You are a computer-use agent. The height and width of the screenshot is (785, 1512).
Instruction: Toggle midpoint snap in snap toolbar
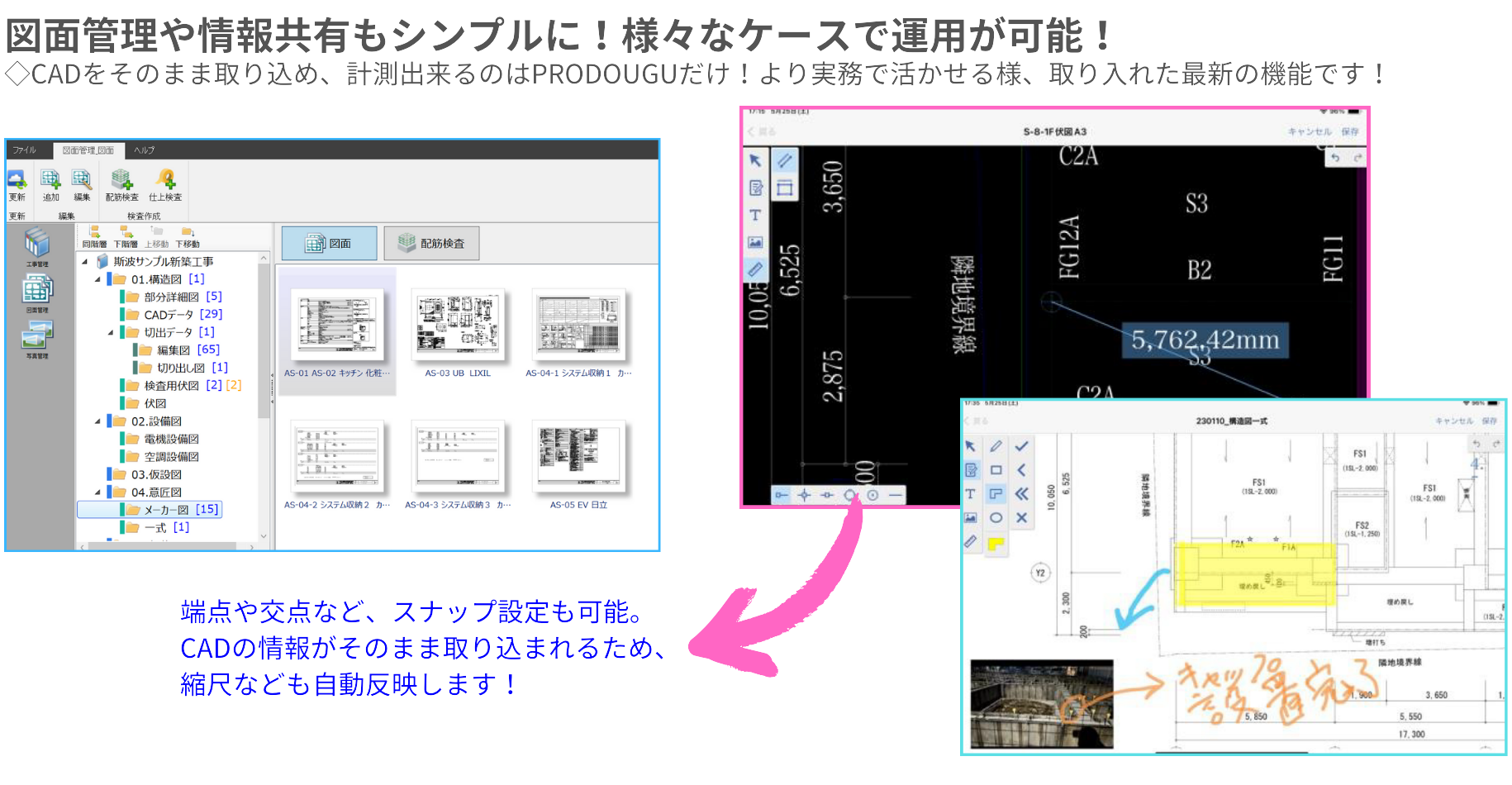(827, 495)
